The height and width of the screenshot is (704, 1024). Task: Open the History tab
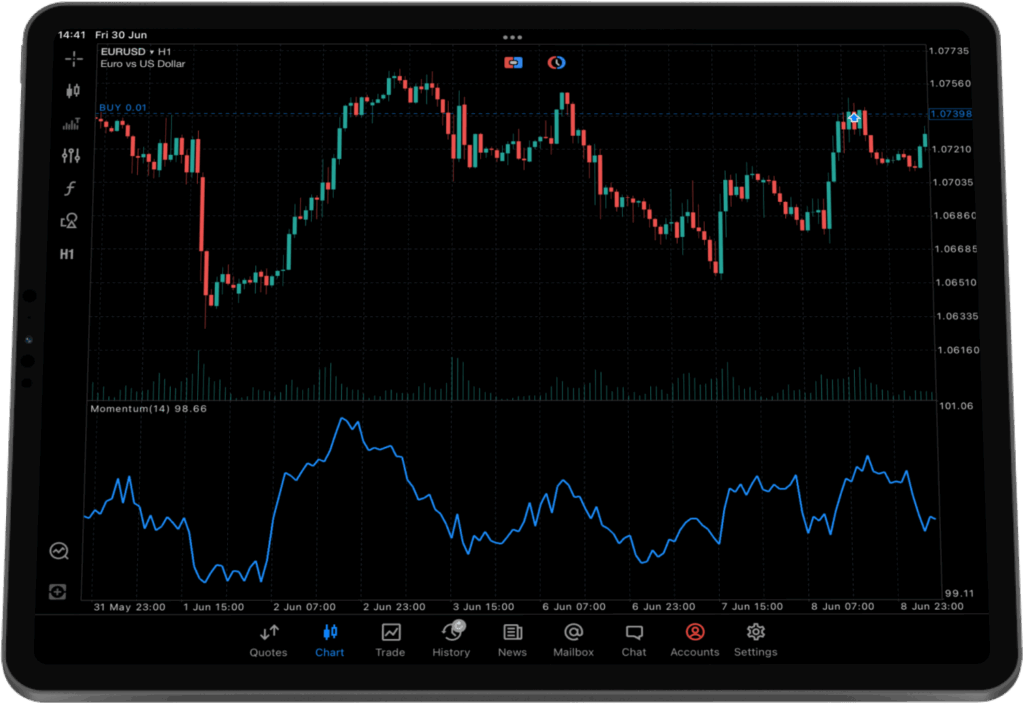[x=451, y=641]
